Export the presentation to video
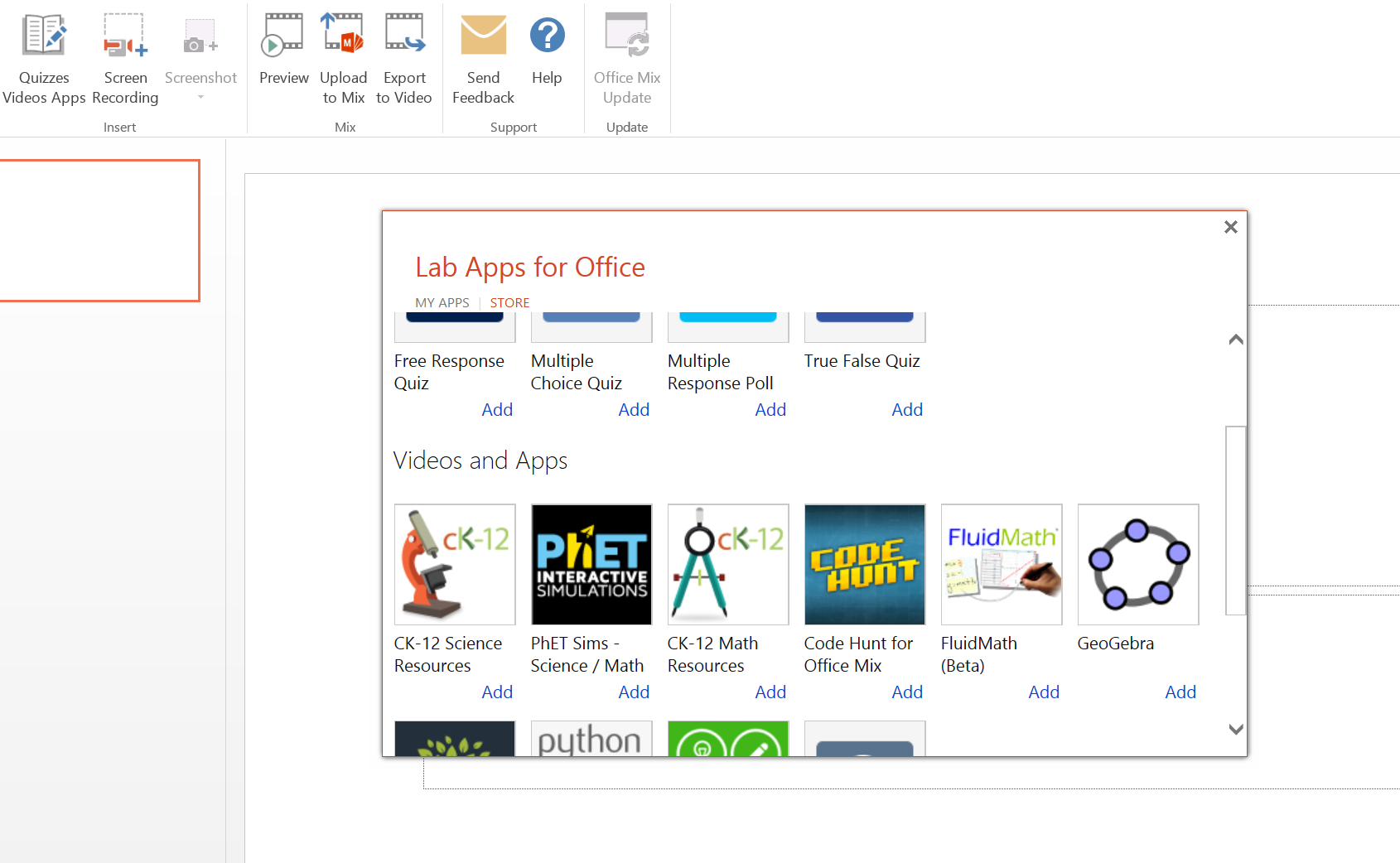The image size is (1400, 863). [404, 60]
